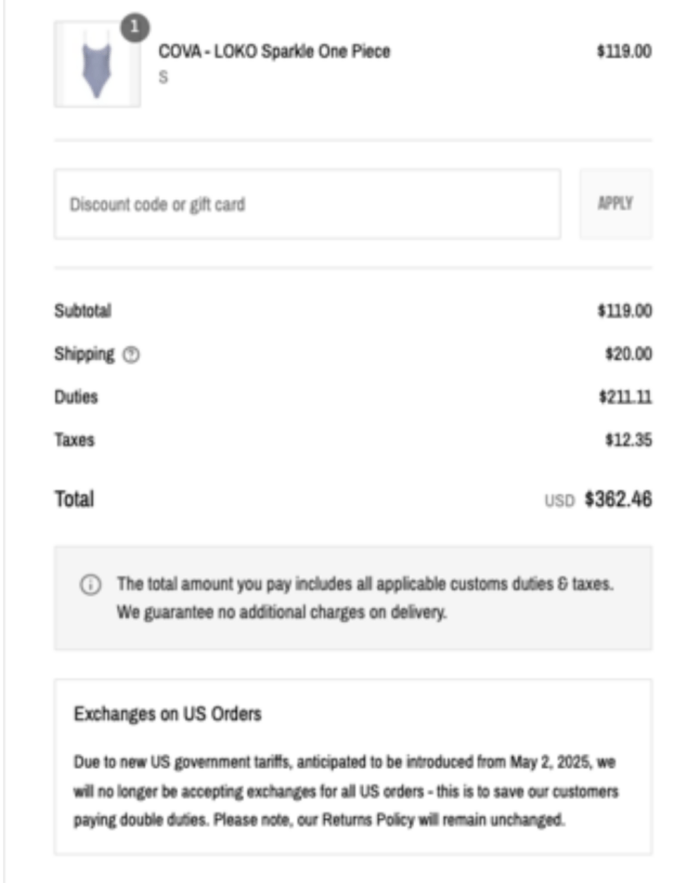680x883 pixels.
Task: Click the customs duties guarantee notice text
Action: click(365, 598)
